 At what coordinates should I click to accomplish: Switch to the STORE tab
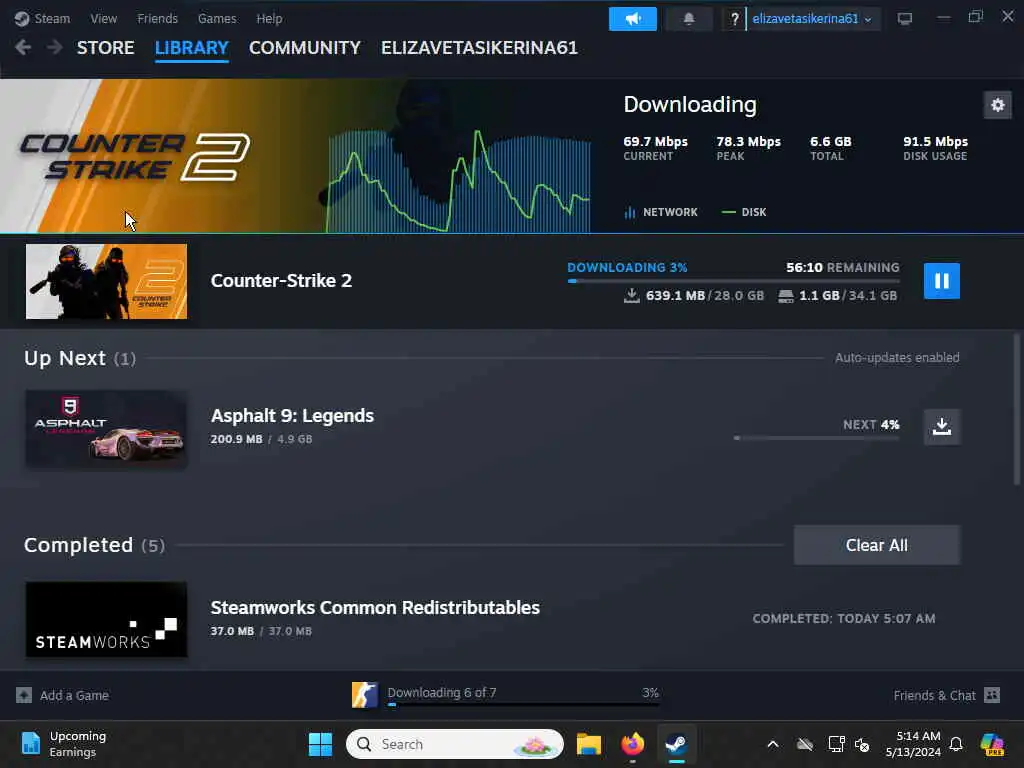click(105, 48)
